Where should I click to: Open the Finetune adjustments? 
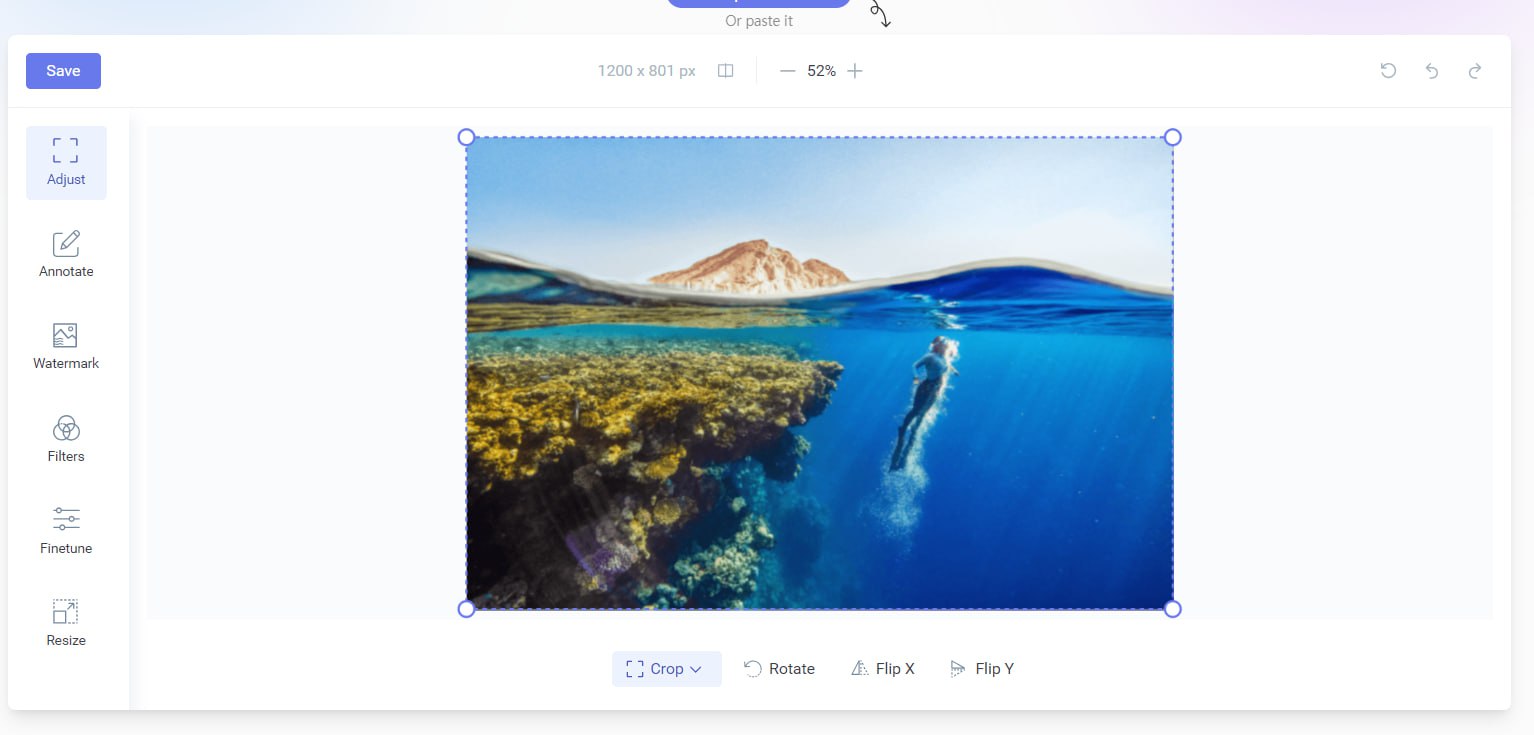click(66, 532)
